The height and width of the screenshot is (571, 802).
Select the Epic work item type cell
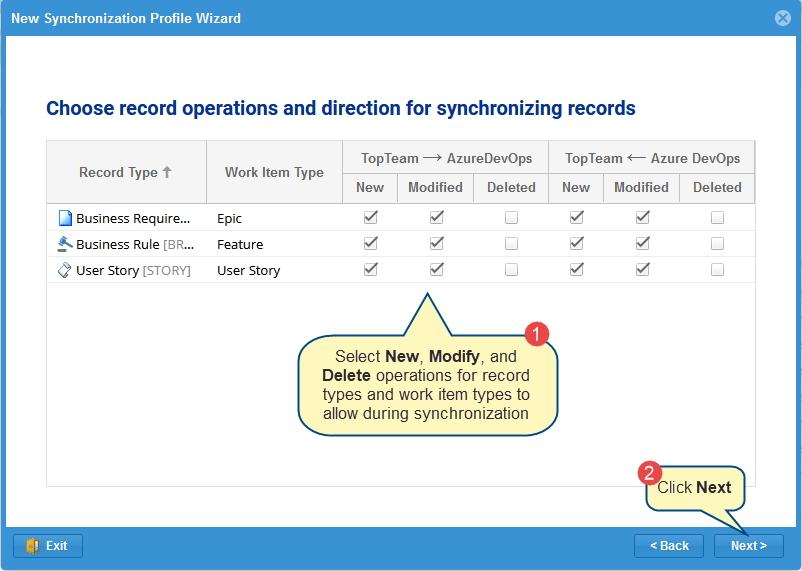(230, 218)
